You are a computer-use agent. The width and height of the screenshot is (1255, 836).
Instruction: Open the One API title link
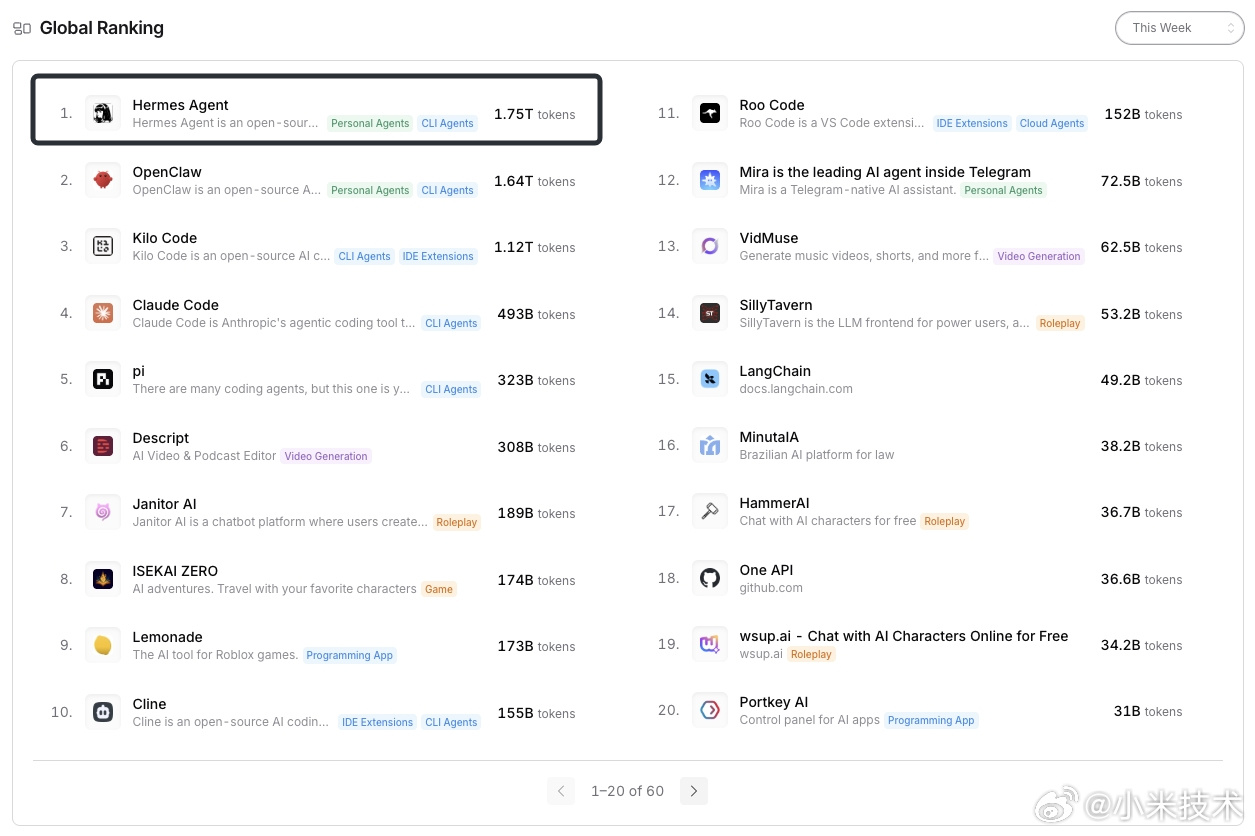click(766, 570)
